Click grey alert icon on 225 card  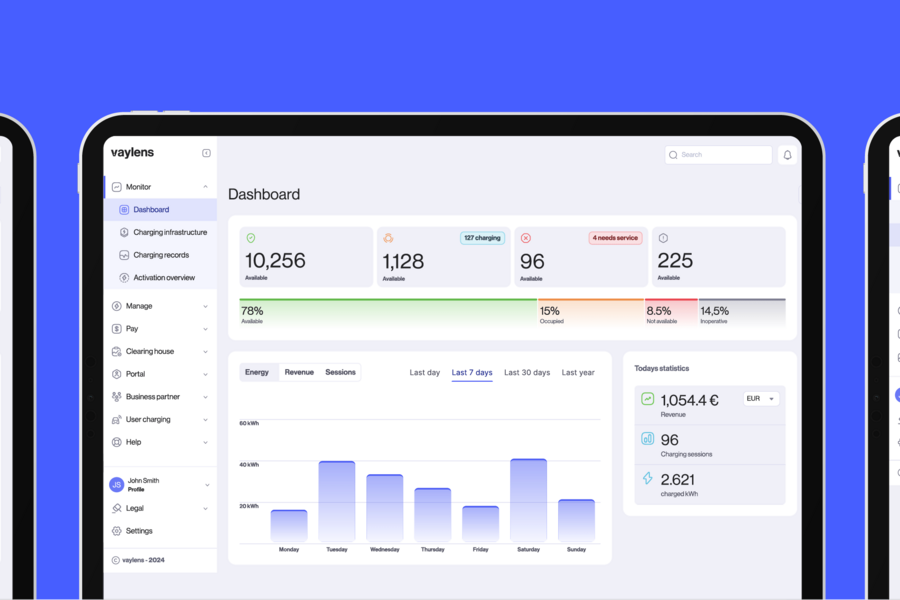(663, 238)
